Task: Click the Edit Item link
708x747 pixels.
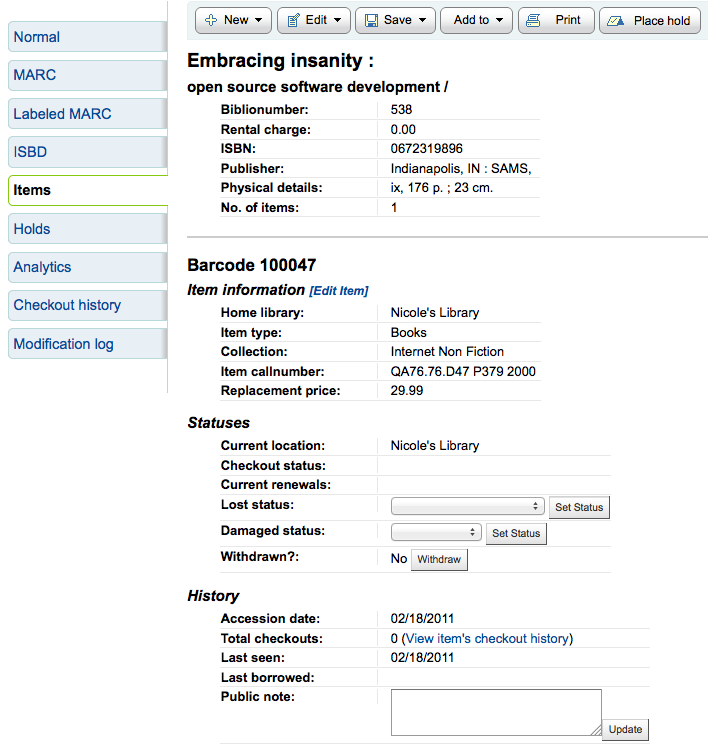Action: tap(339, 291)
